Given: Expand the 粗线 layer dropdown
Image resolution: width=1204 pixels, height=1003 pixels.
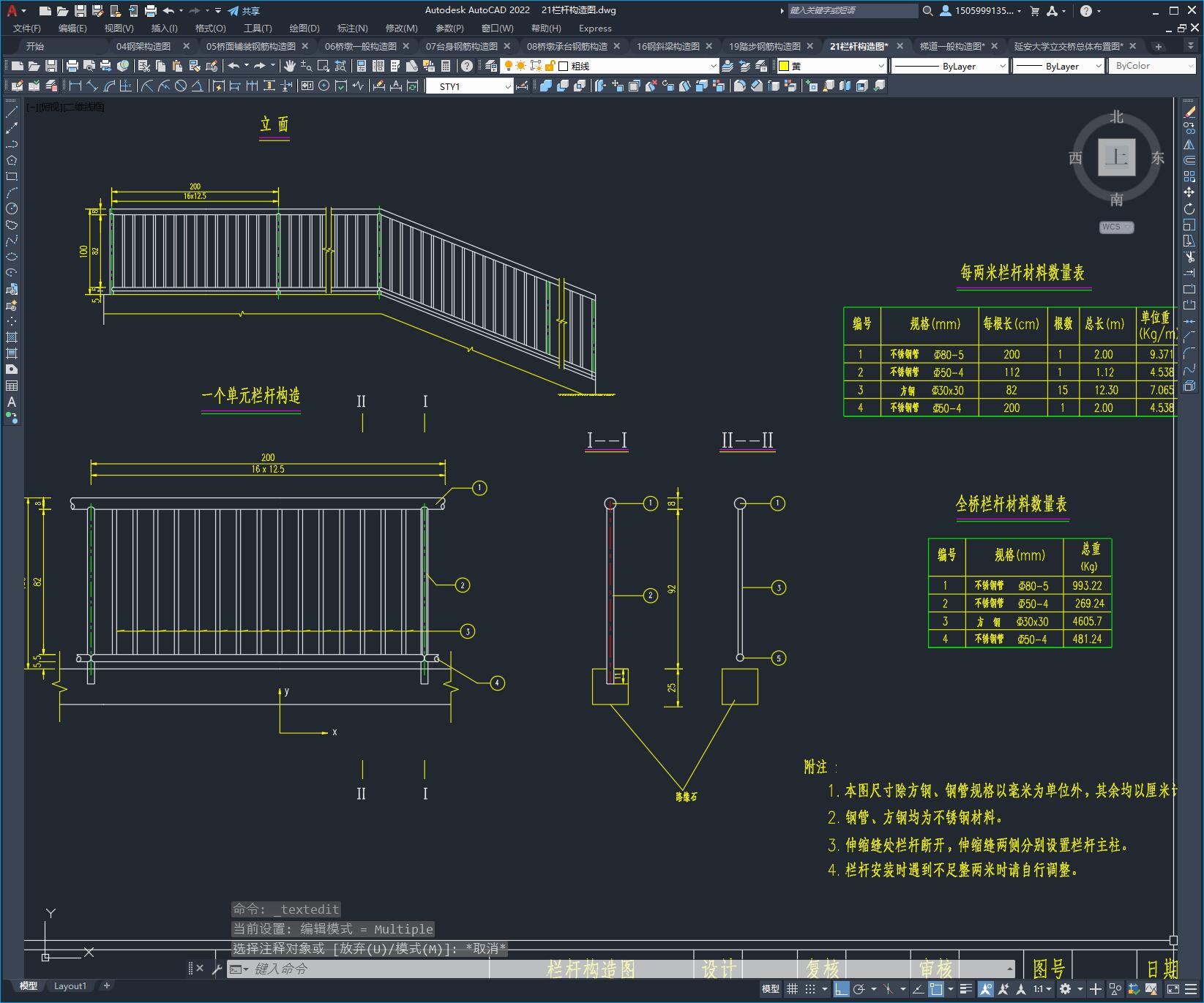Looking at the screenshot, I should click(x=714, y=66).
